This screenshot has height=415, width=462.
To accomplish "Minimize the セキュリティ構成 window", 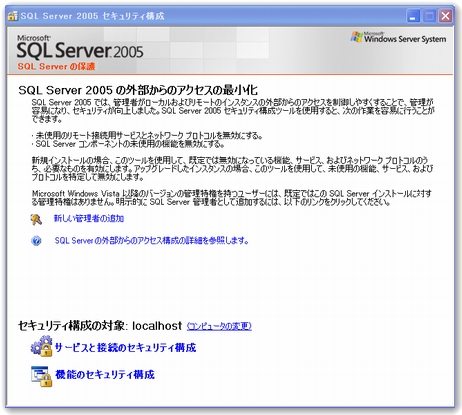I will click(x=413, y=16).
